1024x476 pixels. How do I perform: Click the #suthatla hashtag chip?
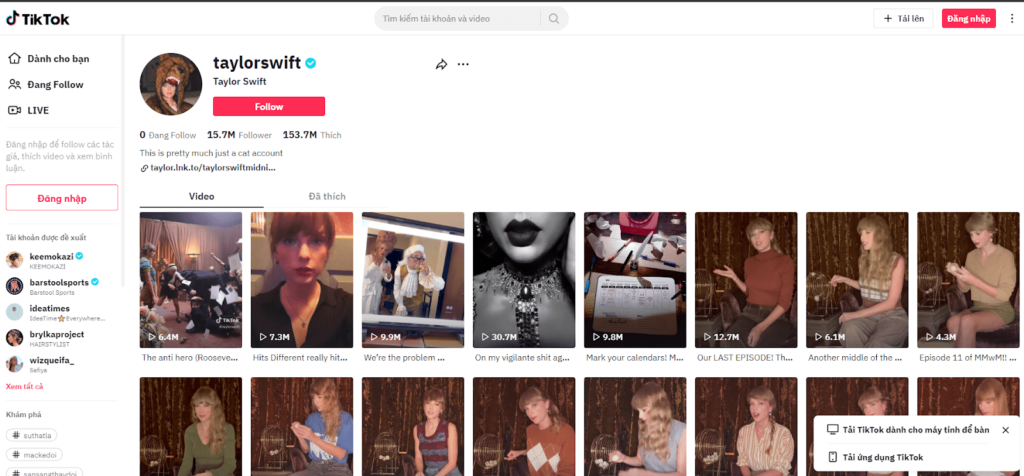pos(35,435)
